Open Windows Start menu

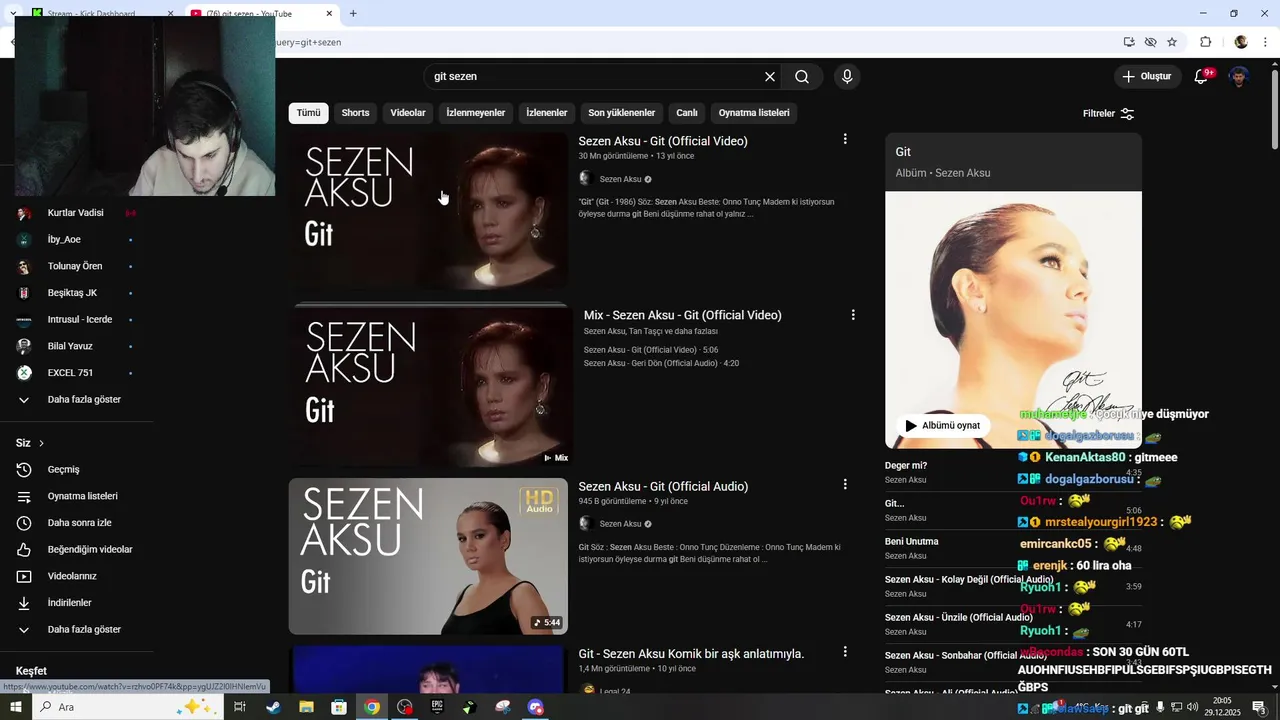tap(15, 707)
